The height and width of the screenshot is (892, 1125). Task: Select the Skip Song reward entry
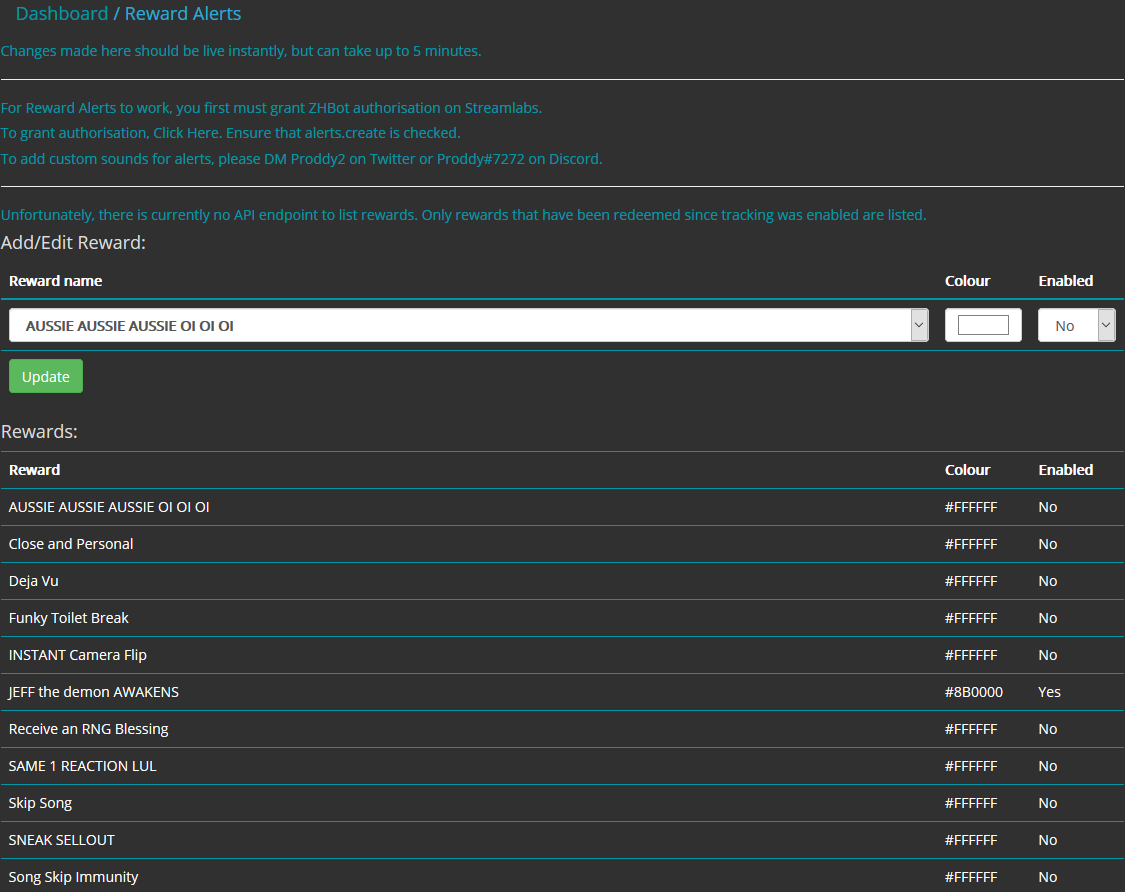click(x=40, y=803)
